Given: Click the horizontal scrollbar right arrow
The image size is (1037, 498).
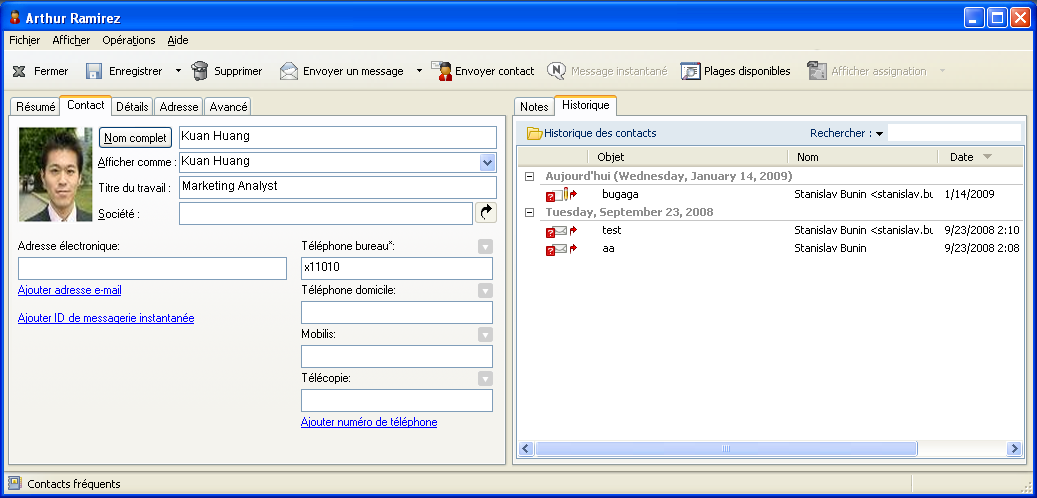Looking at the screenshot, I should pyautogui.click(x=1015, y=449).
